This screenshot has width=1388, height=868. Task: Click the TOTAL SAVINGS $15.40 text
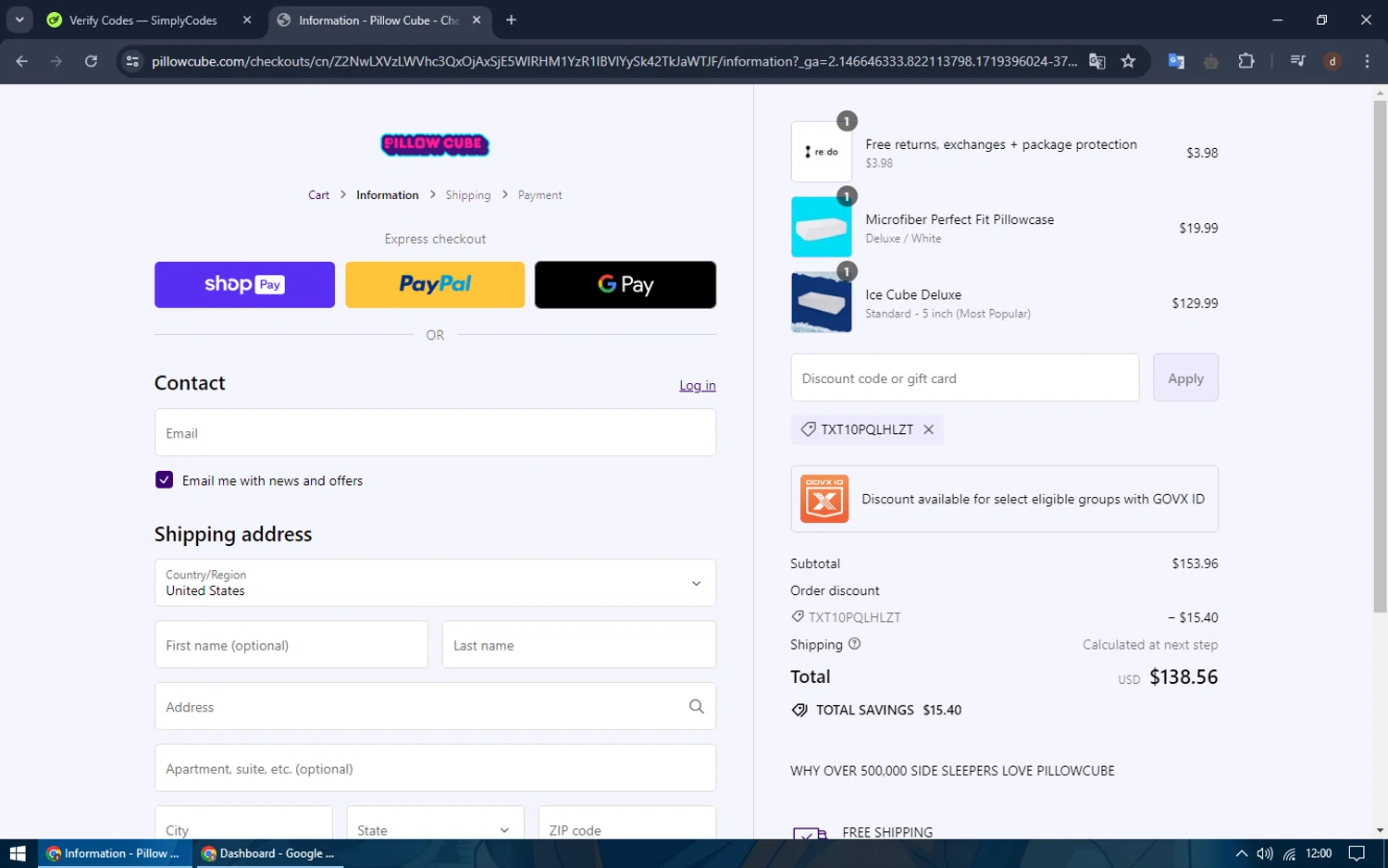pos(888,710)
